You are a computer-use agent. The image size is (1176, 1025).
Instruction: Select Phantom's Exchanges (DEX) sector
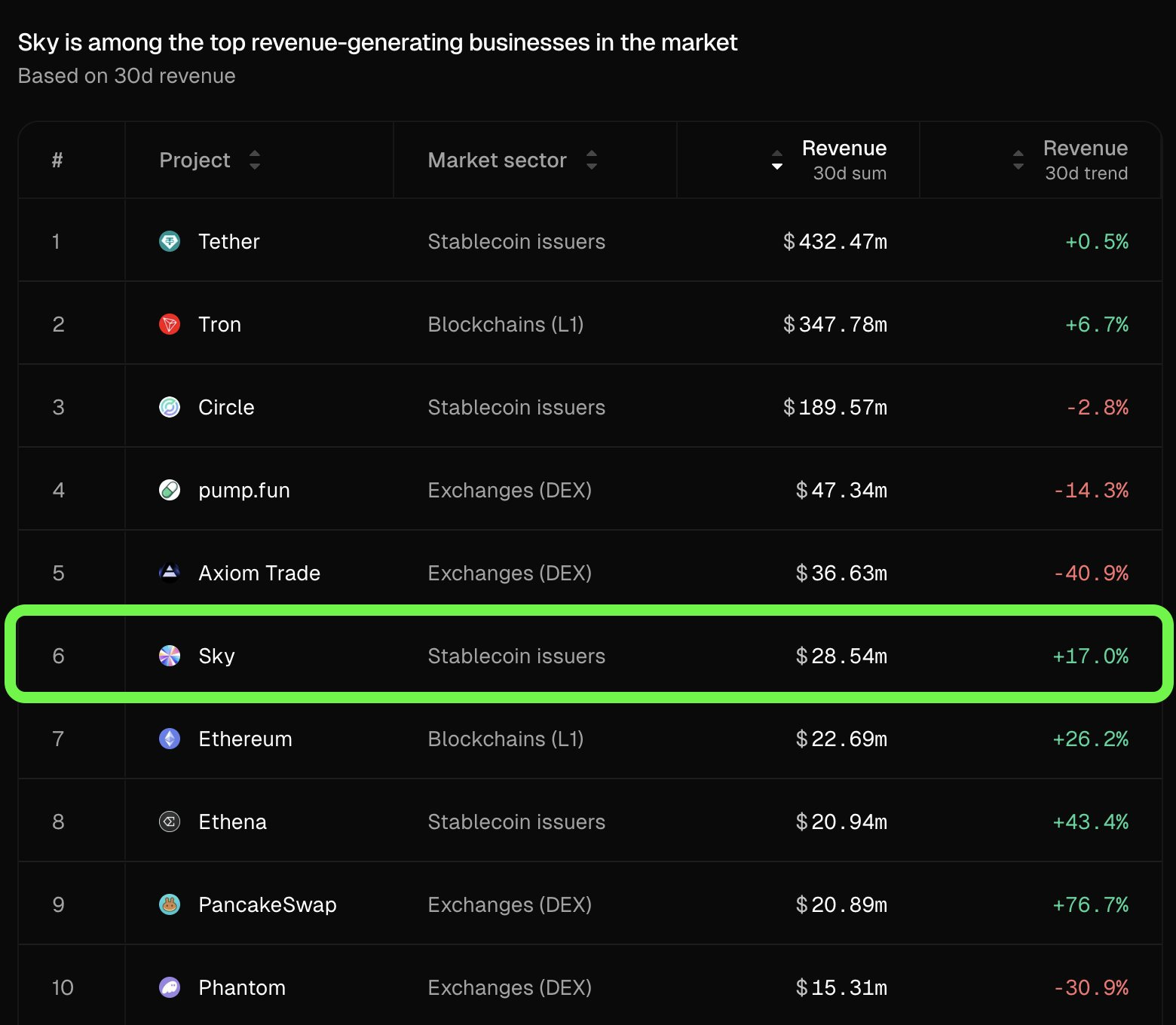[510, 987]
